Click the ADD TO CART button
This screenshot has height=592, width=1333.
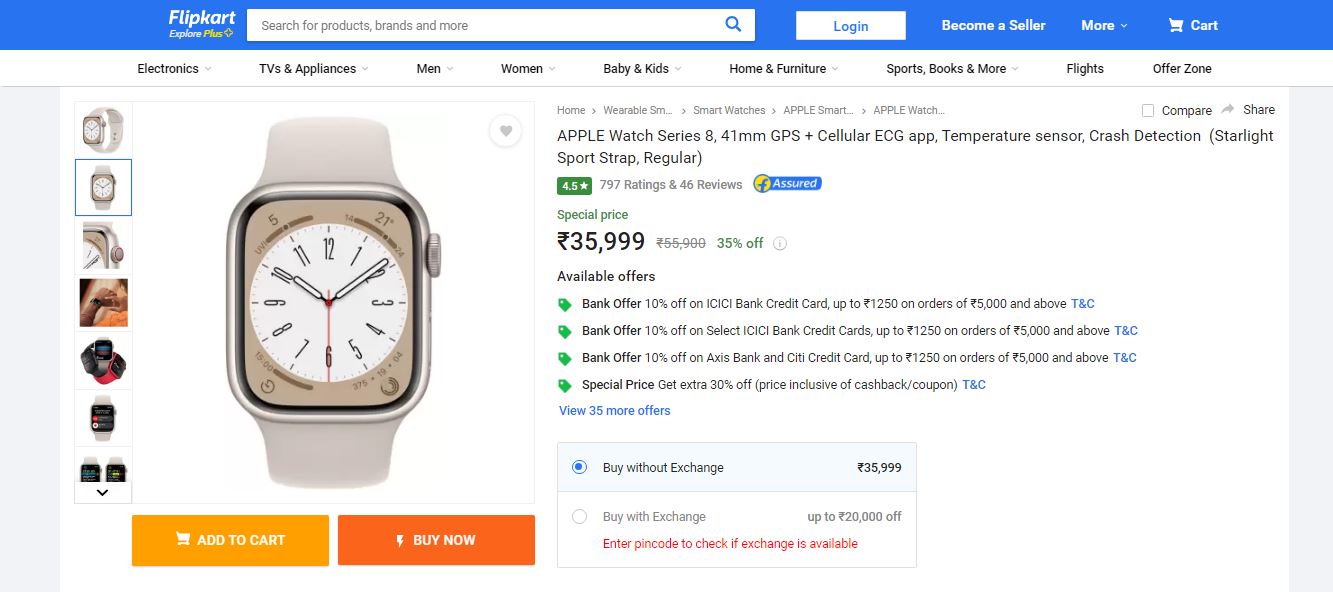pyautogui.click(x=230, y=540)
